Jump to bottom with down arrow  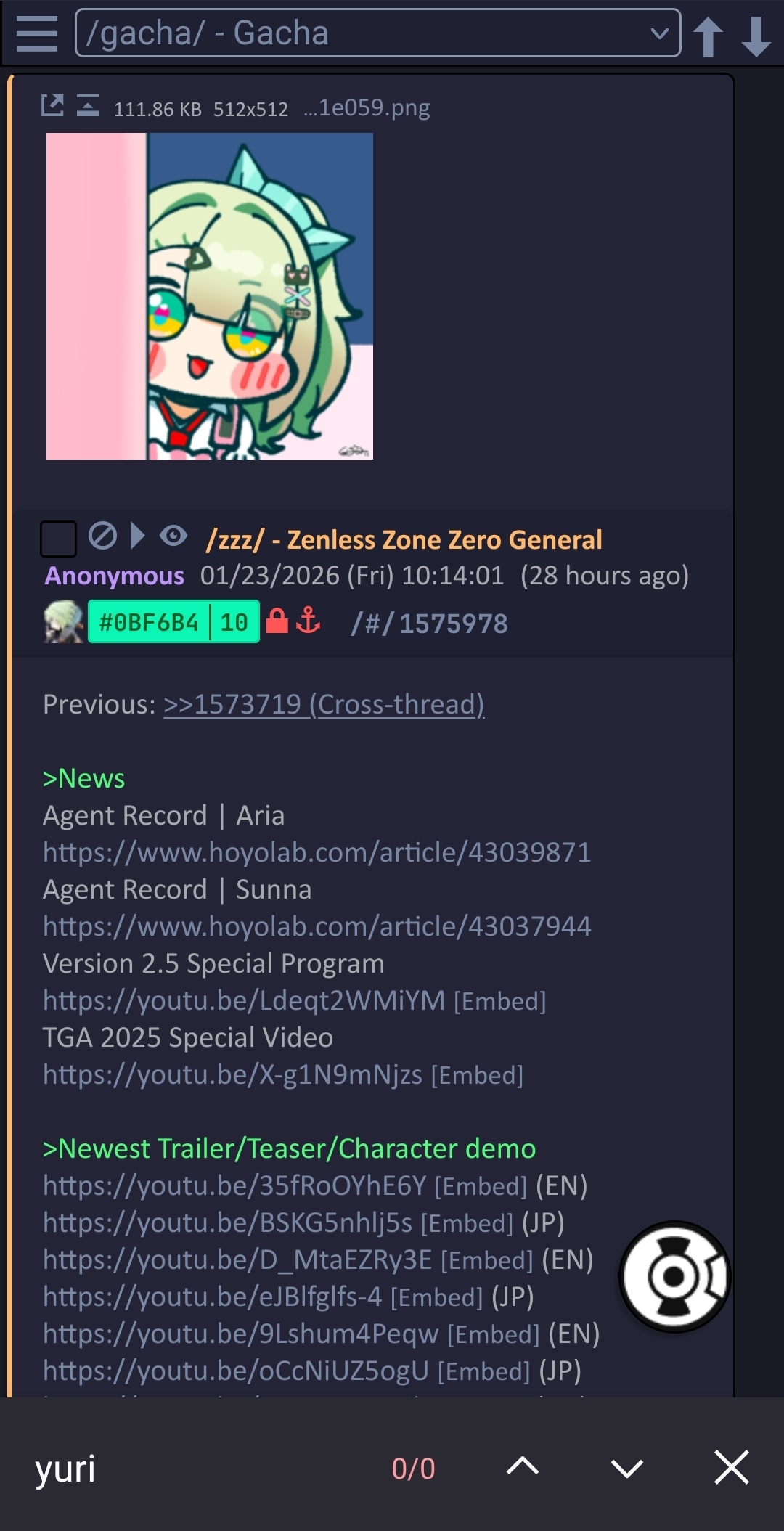[756, 36]
